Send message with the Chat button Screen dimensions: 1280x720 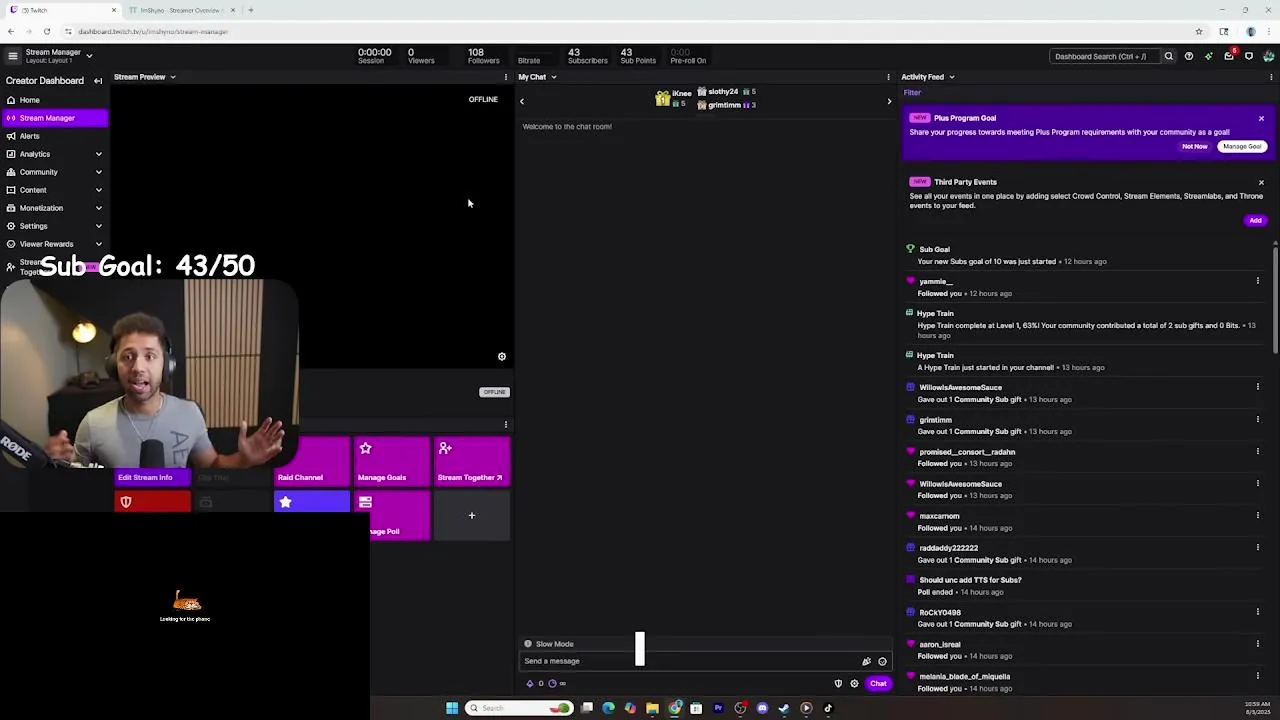click(878, 684)
